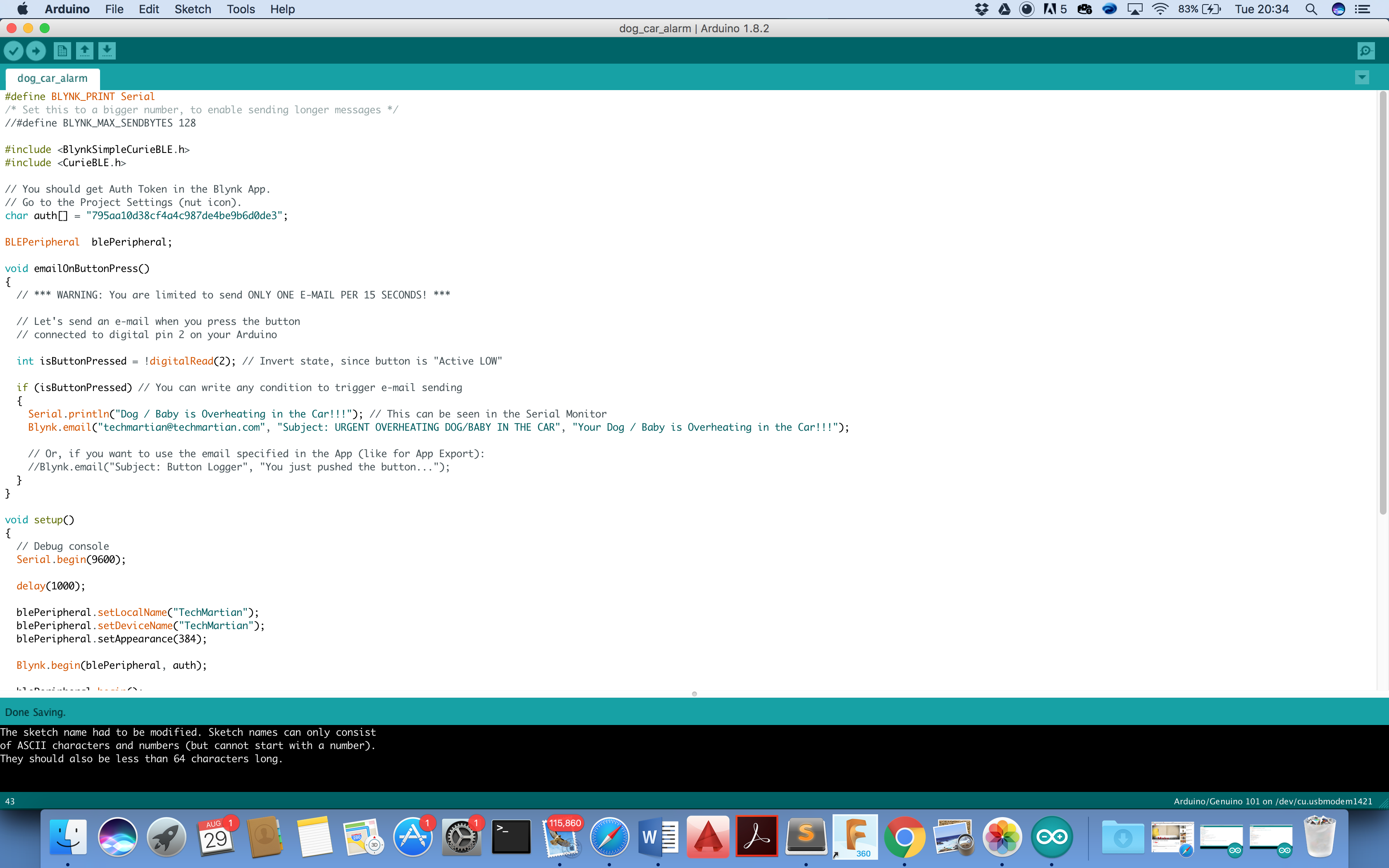Click the line number 43 indicator

(x=10, y=801)
